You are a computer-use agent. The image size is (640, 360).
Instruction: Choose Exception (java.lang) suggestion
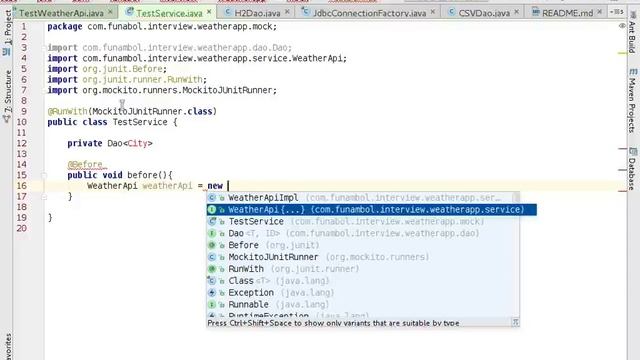(x=363, y=293)
